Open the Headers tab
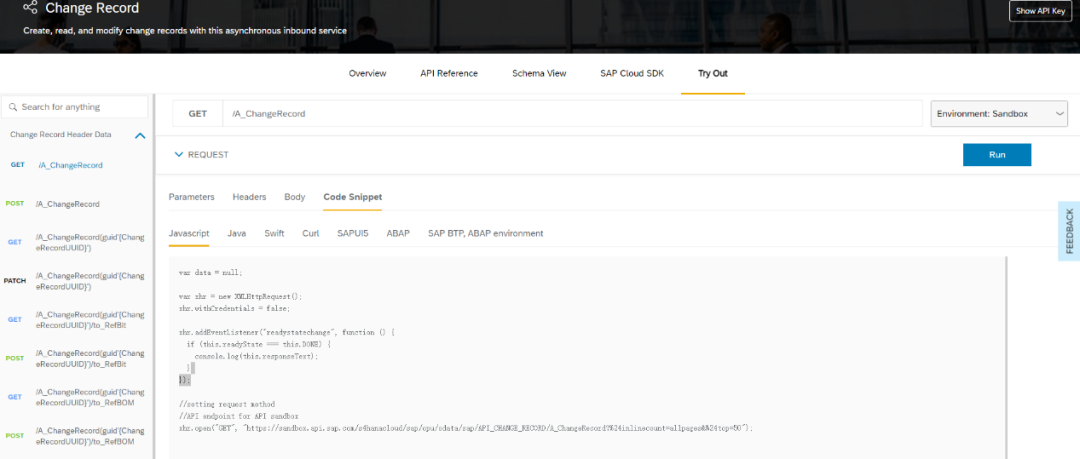1080x459 pixels. coord(249,197)
